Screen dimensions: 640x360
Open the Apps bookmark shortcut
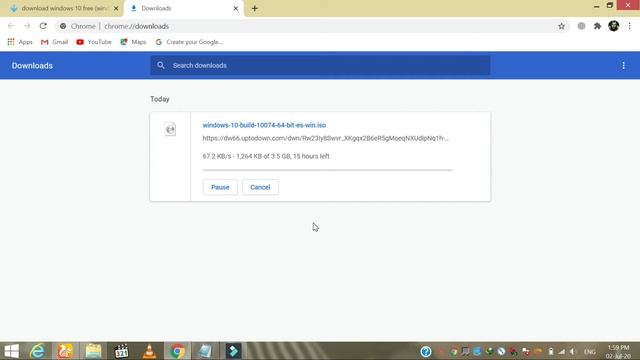coord(20,42)
